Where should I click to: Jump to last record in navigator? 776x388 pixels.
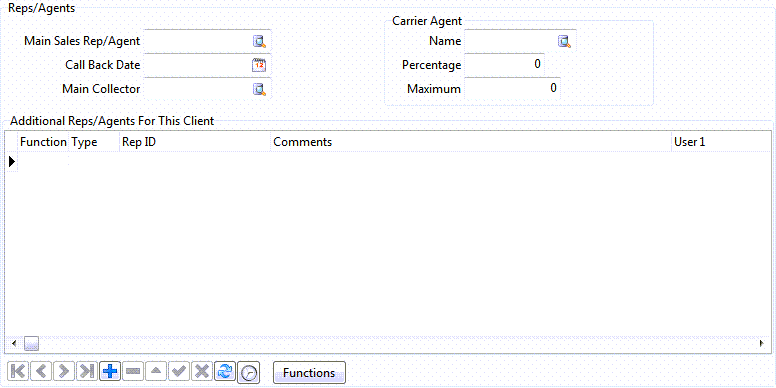click(x=87, y=371)
